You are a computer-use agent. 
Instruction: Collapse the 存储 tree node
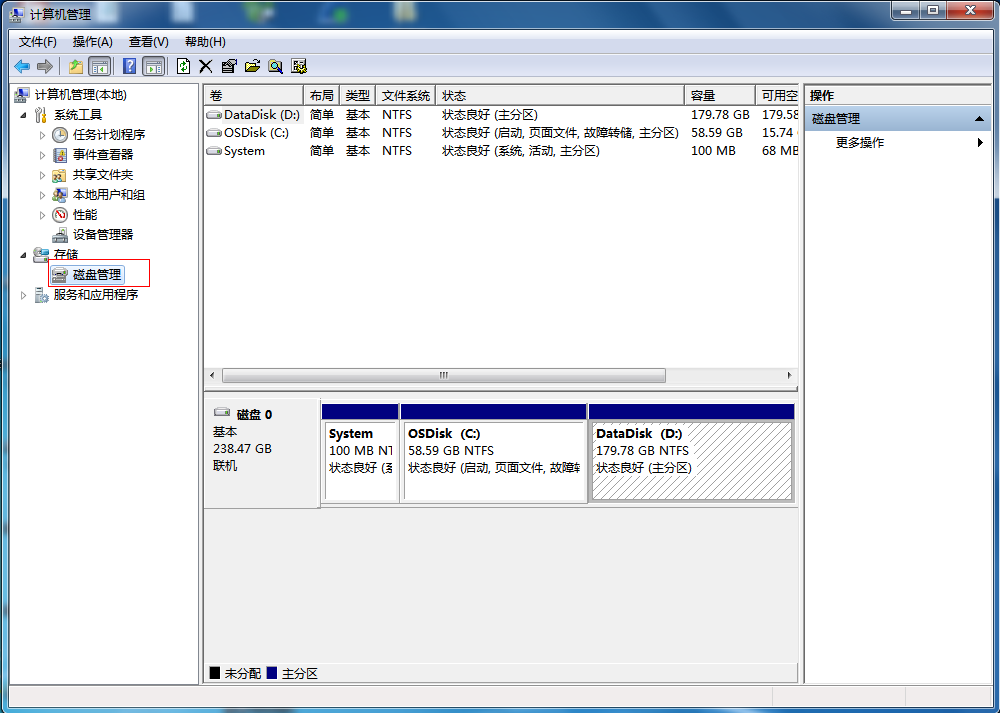[24, 255]
